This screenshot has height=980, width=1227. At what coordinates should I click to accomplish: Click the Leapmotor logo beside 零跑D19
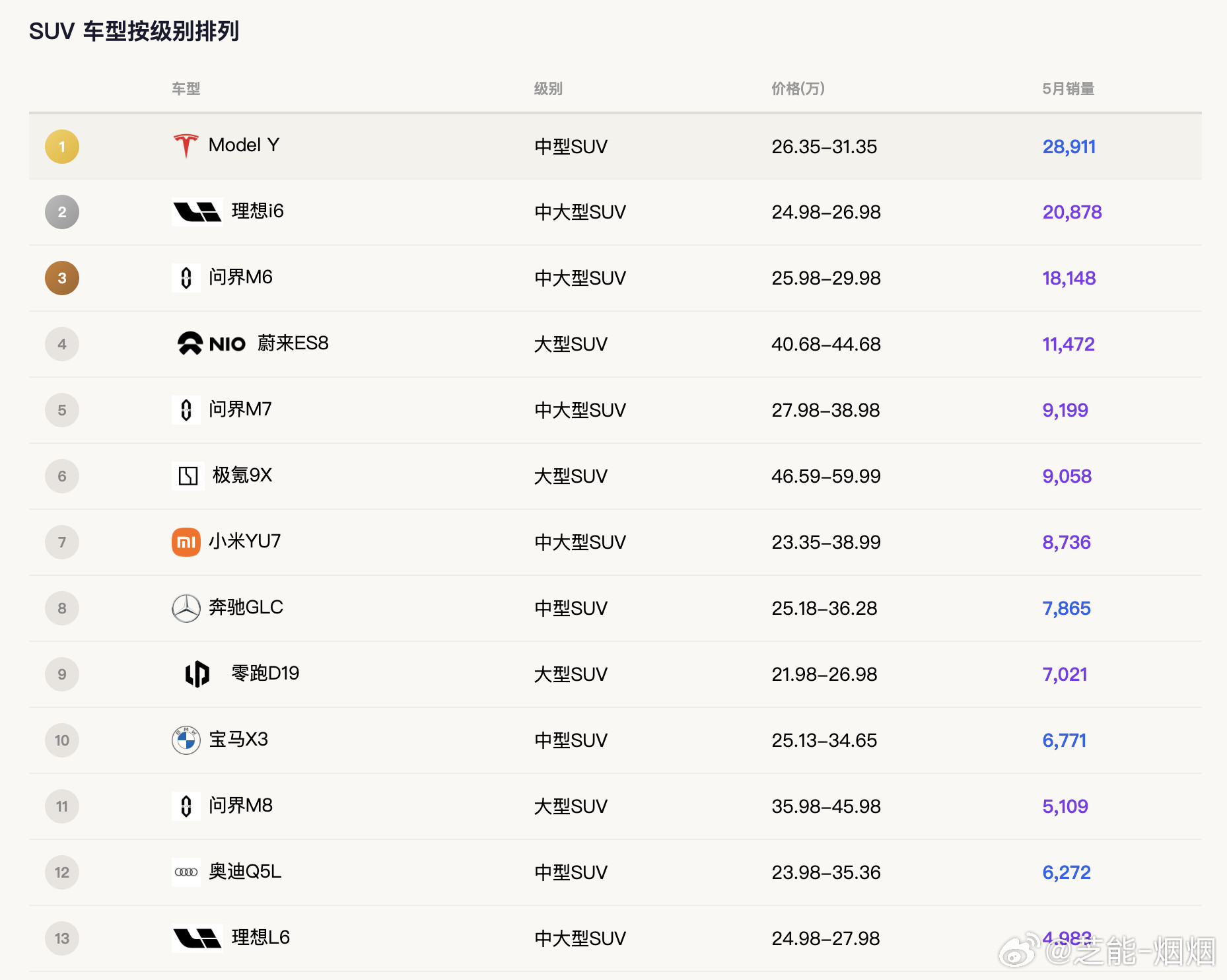coord(197,674)
